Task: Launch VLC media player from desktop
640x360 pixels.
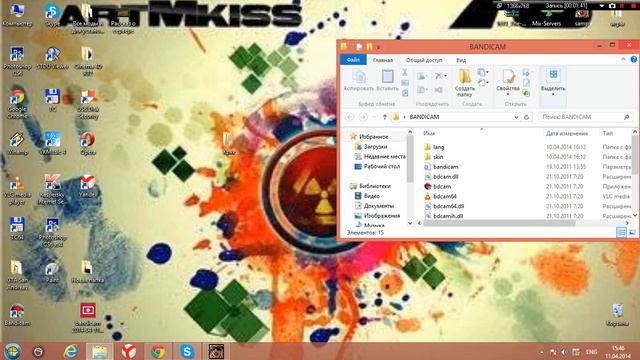Action: pos(17,190)
